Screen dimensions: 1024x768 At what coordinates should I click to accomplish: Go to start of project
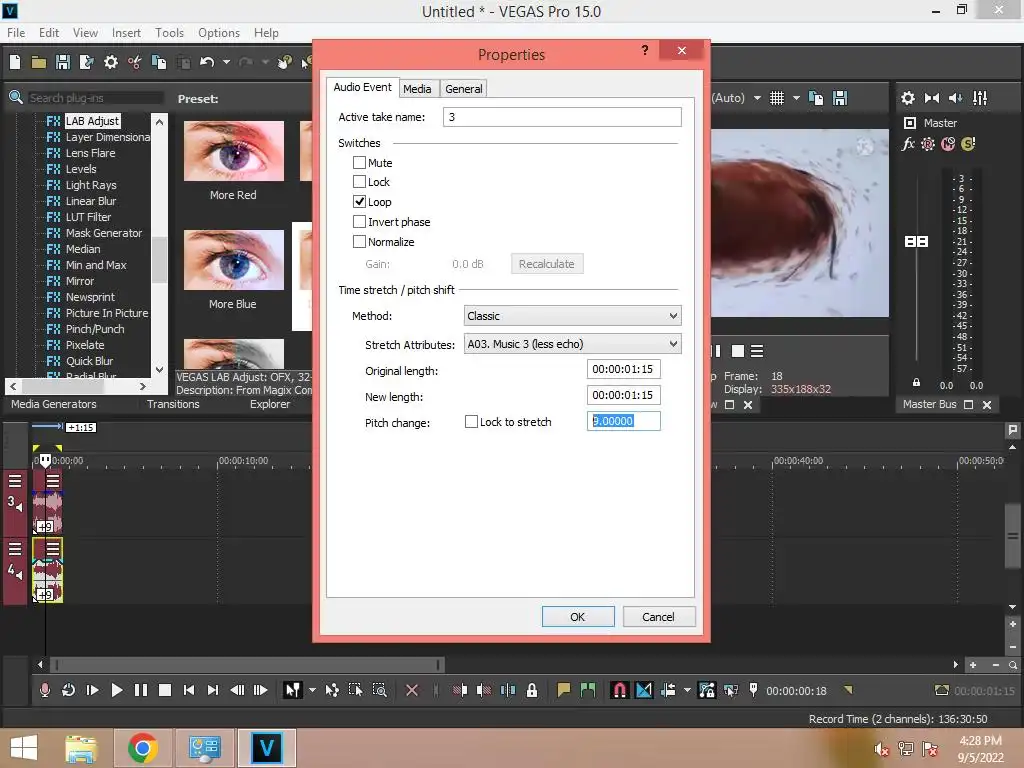tap(189, 690)
